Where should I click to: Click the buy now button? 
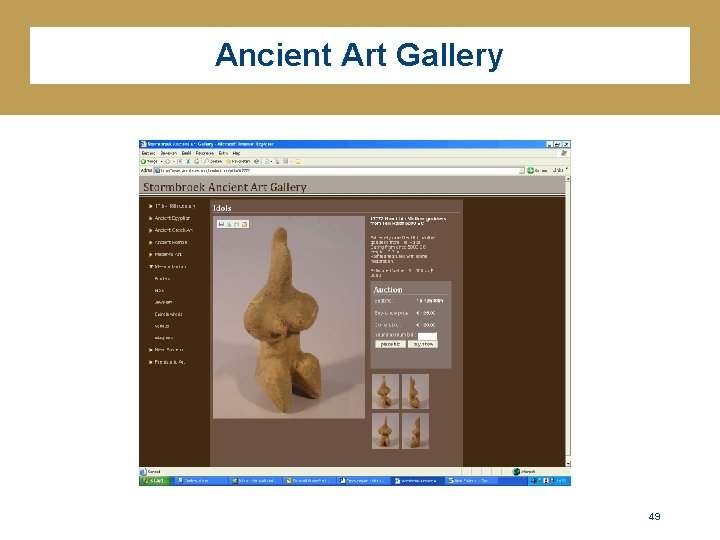tap(423, 344)
